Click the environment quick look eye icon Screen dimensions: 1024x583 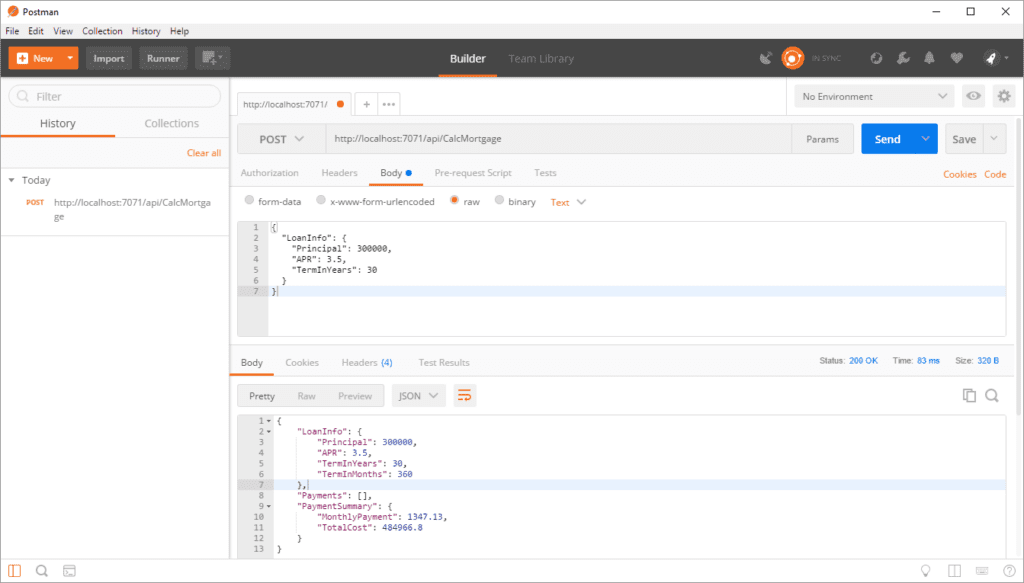click(972, 96)
